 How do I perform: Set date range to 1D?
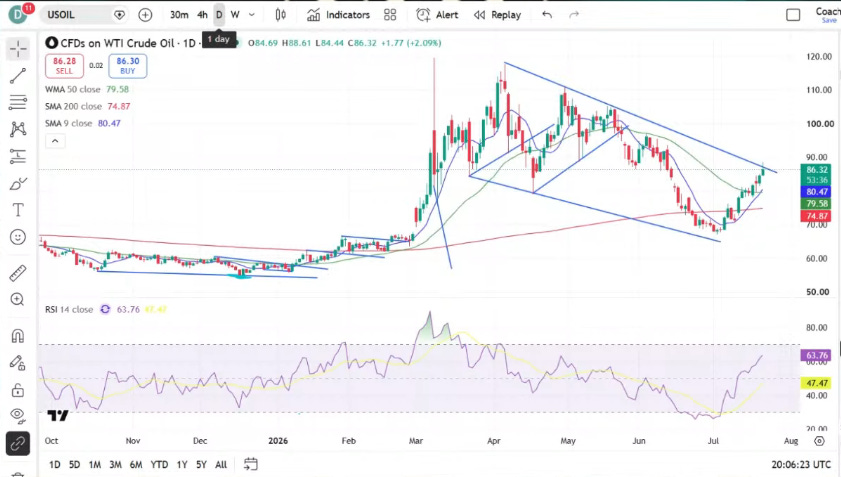click(x=55, y=465)
